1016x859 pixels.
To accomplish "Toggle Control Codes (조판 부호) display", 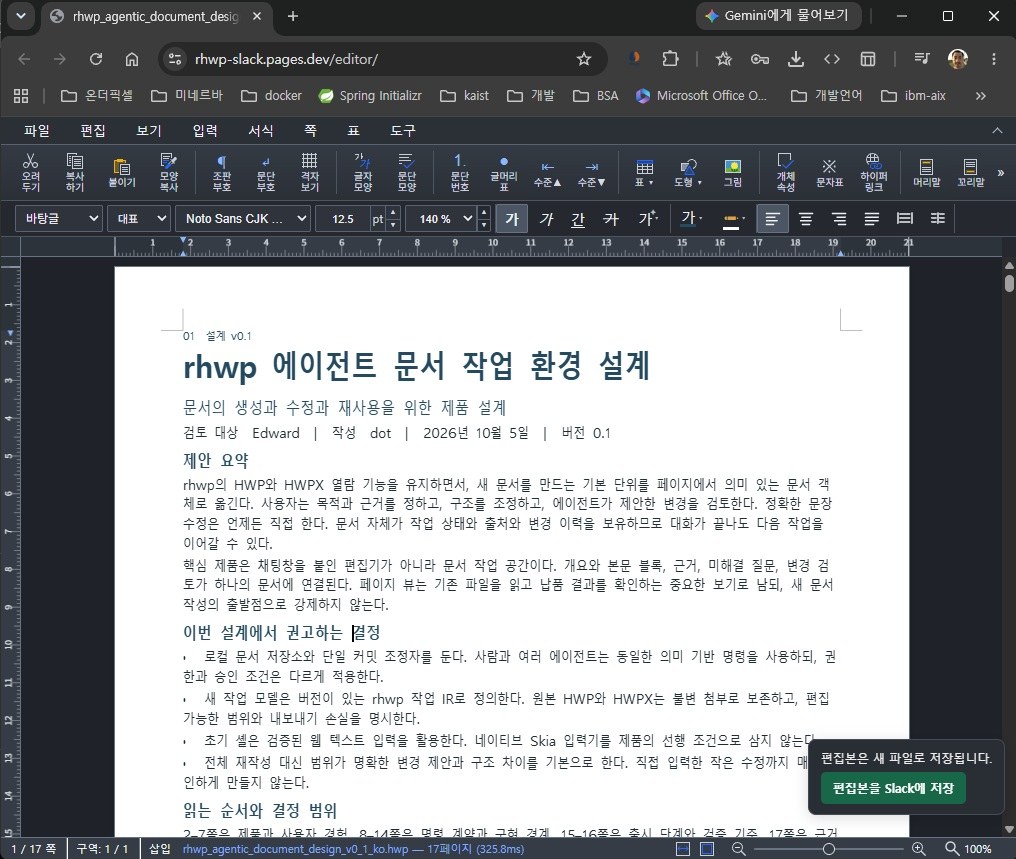I will pyautogui.click(x=222, y=172).
